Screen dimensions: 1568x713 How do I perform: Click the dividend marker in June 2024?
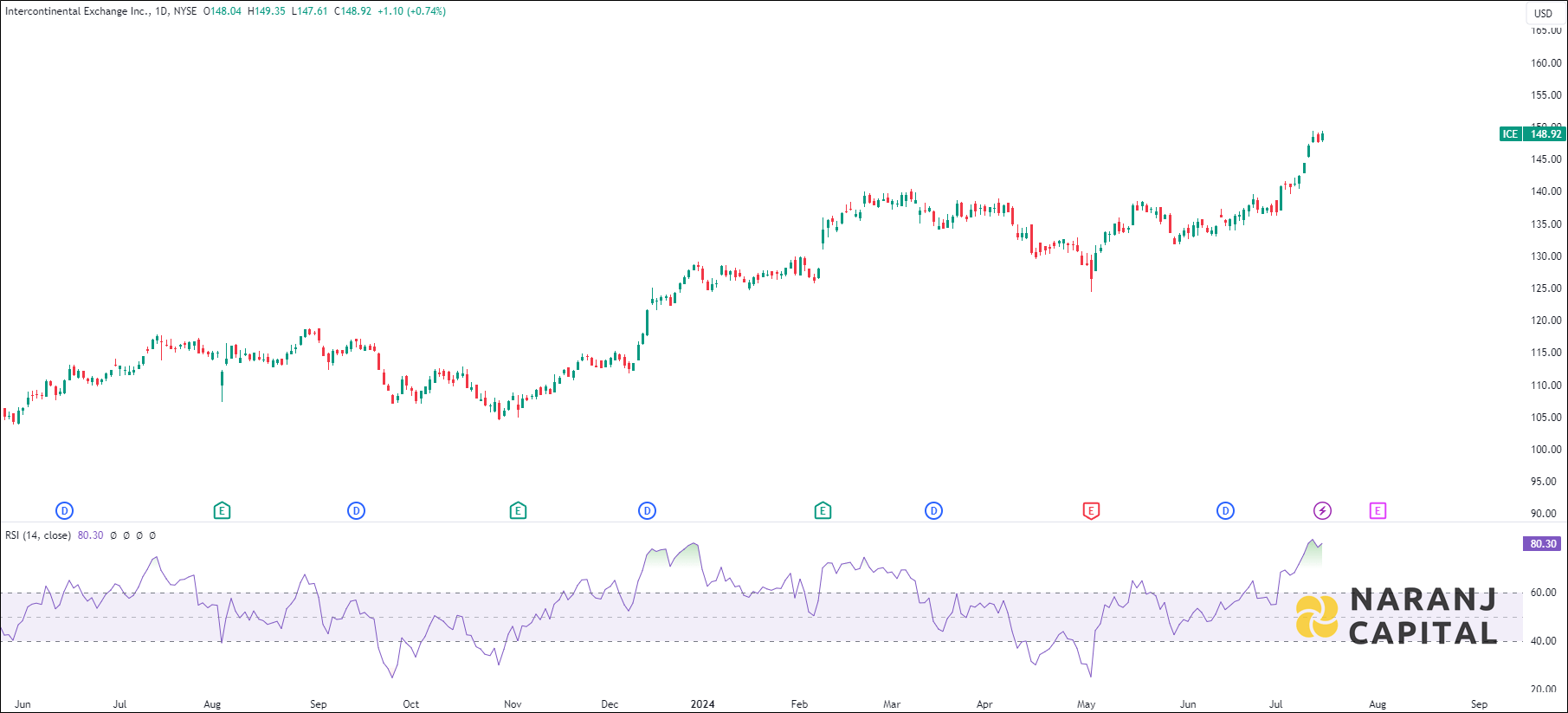point(1225,511)
